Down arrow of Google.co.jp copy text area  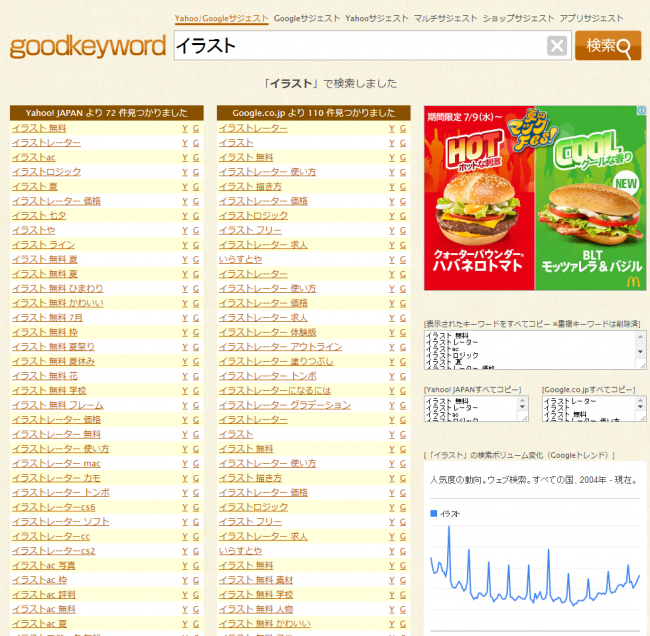[640, 407]
